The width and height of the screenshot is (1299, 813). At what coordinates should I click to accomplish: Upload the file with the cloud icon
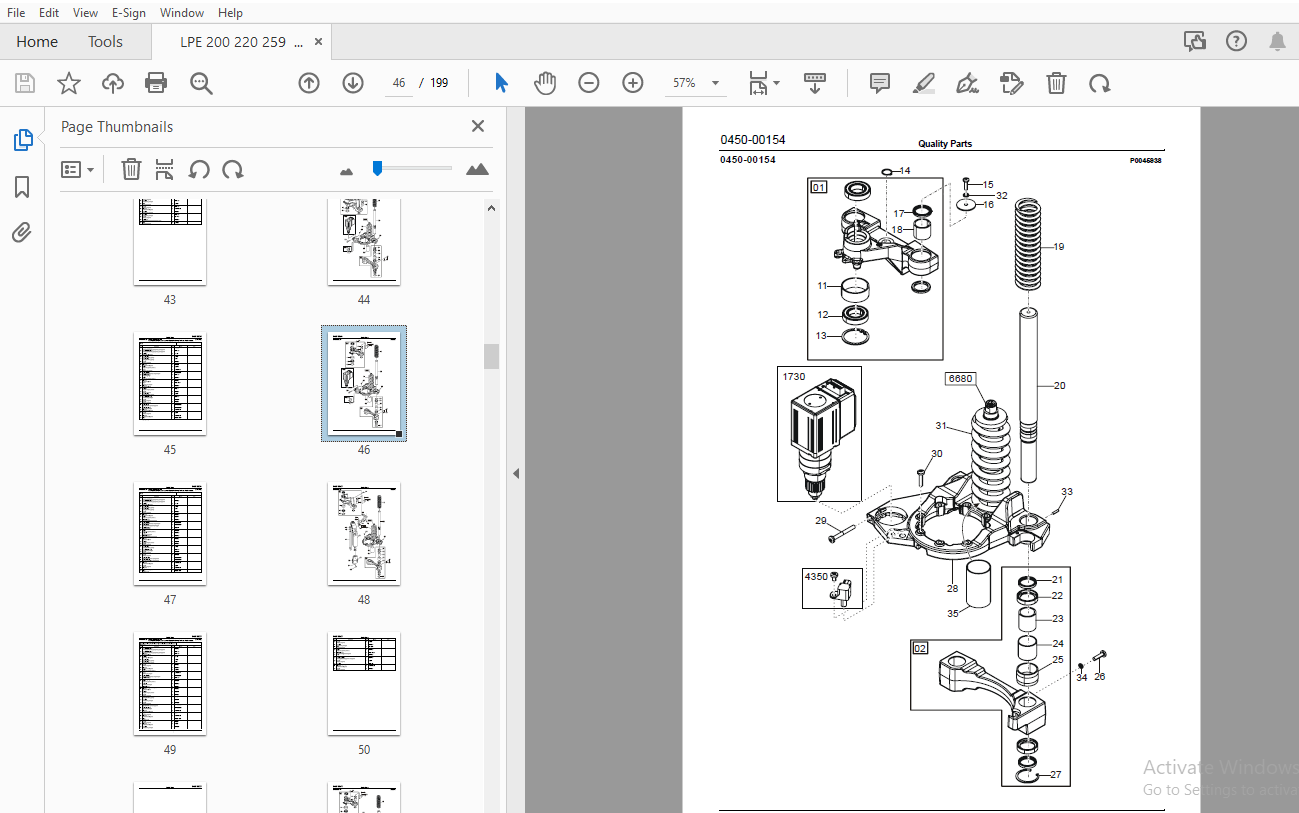[x=113, y=83]
